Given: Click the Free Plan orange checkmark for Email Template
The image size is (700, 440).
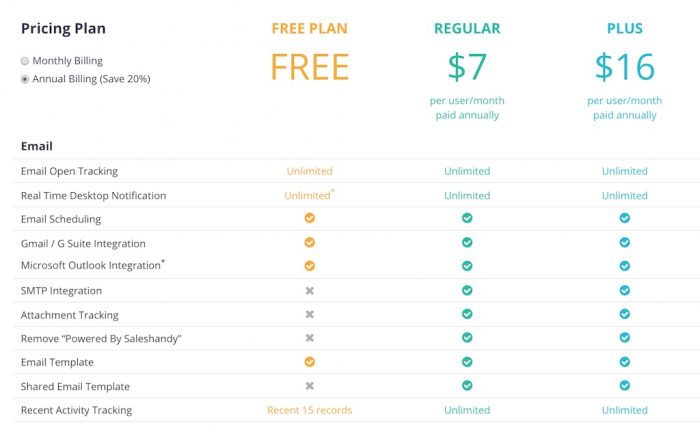Looking at the screenshot, I should pos(309,361).
